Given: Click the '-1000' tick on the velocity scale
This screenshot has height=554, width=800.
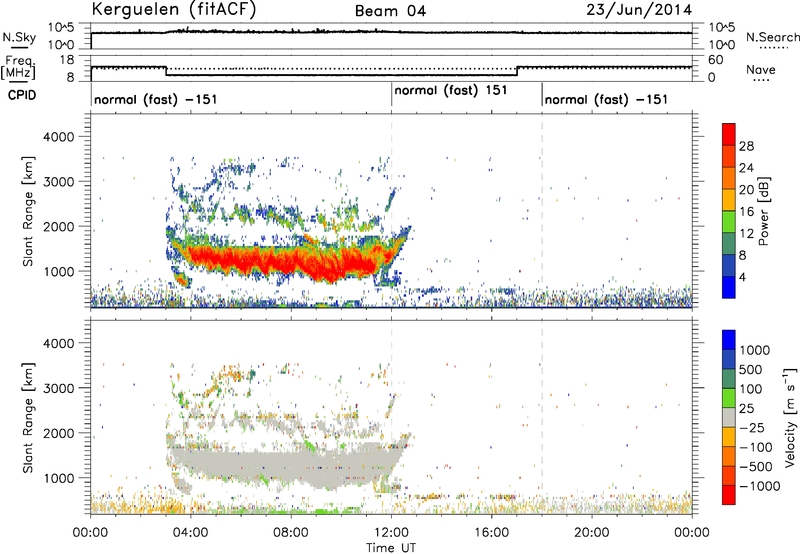Looking at the screenshot, I should pos(759,486).
